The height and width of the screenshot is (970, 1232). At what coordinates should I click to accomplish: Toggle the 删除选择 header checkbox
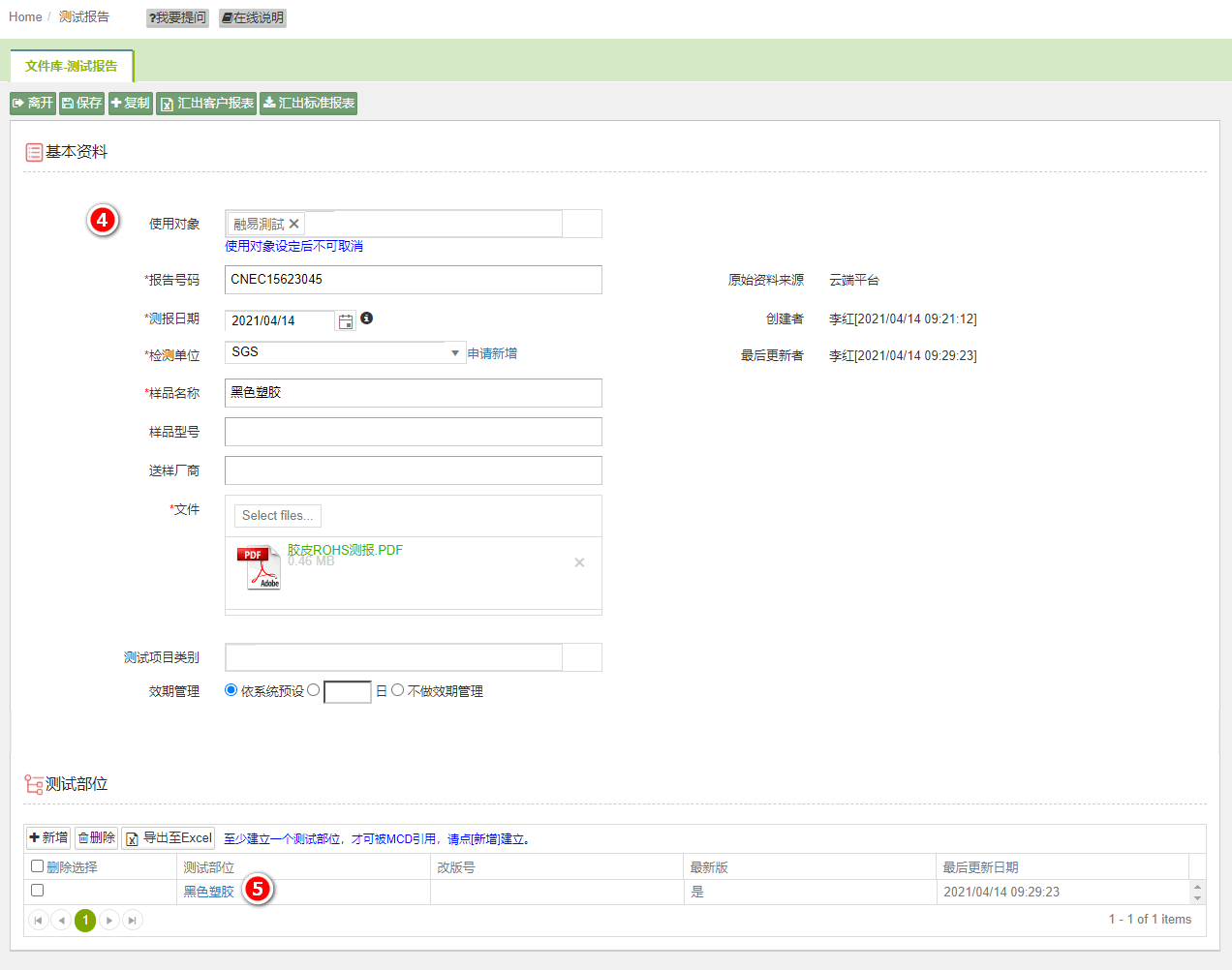point(37,866)
